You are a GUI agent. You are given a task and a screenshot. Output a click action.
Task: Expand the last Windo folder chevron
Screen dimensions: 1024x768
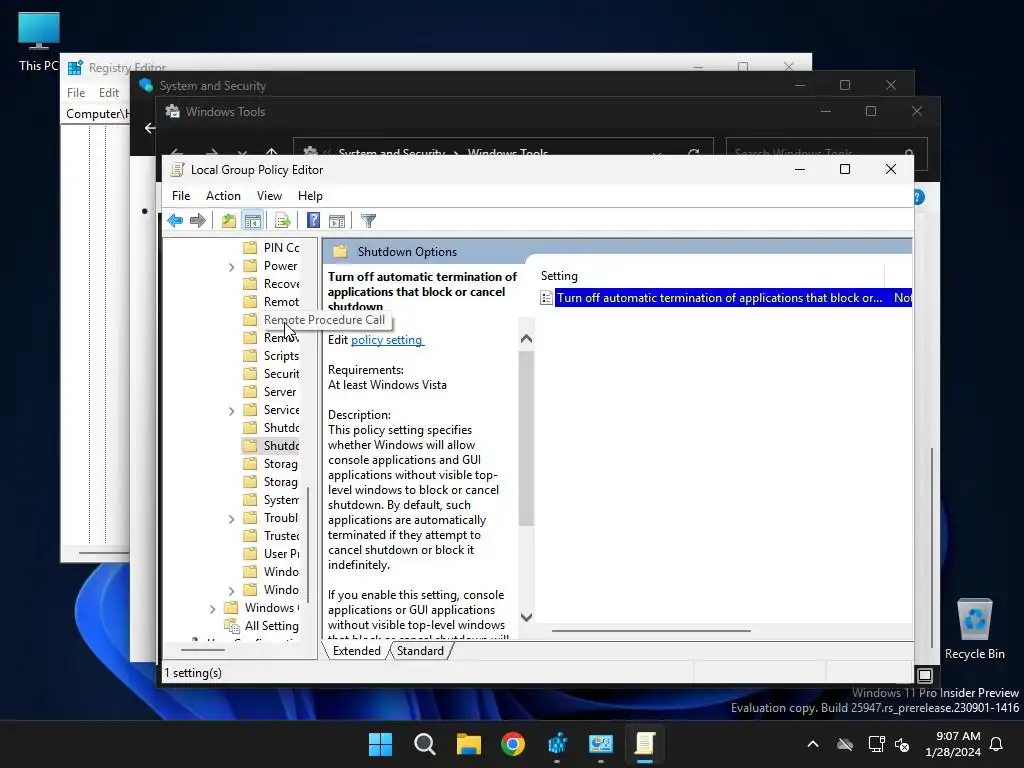pyautogui.click(x=231, y=590)
